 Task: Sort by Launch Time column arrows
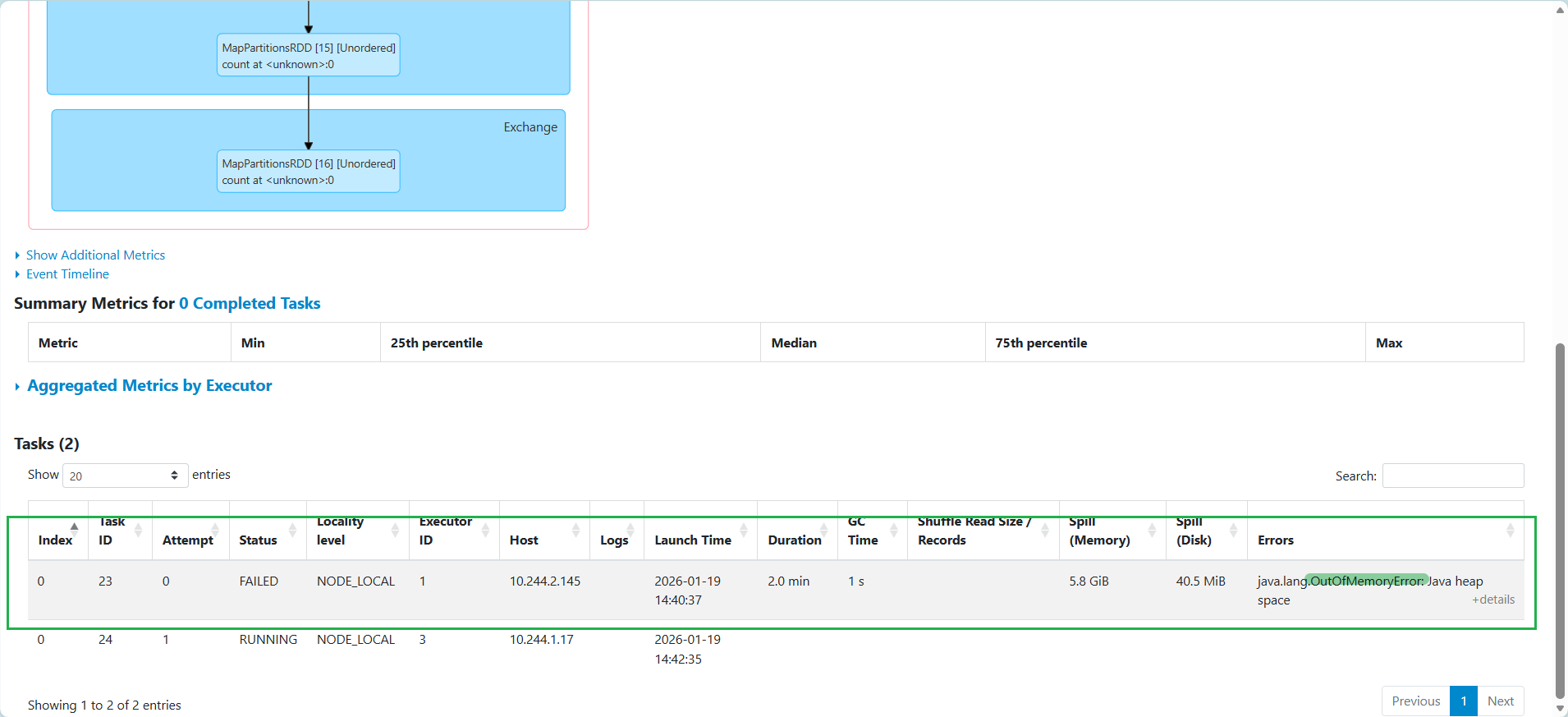point(743,530)
